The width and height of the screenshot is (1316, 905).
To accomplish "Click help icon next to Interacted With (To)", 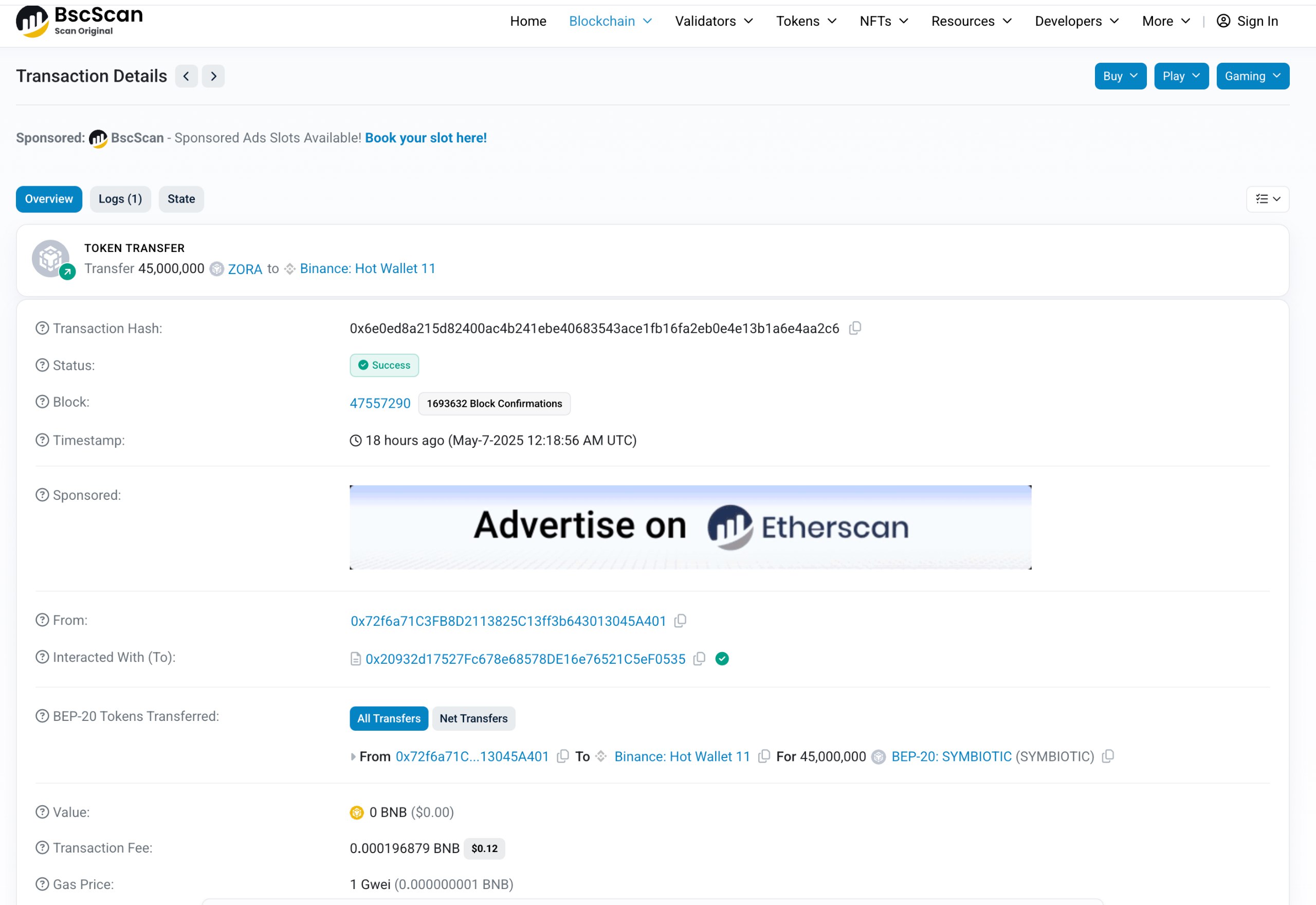I will [x=43, y=657].
